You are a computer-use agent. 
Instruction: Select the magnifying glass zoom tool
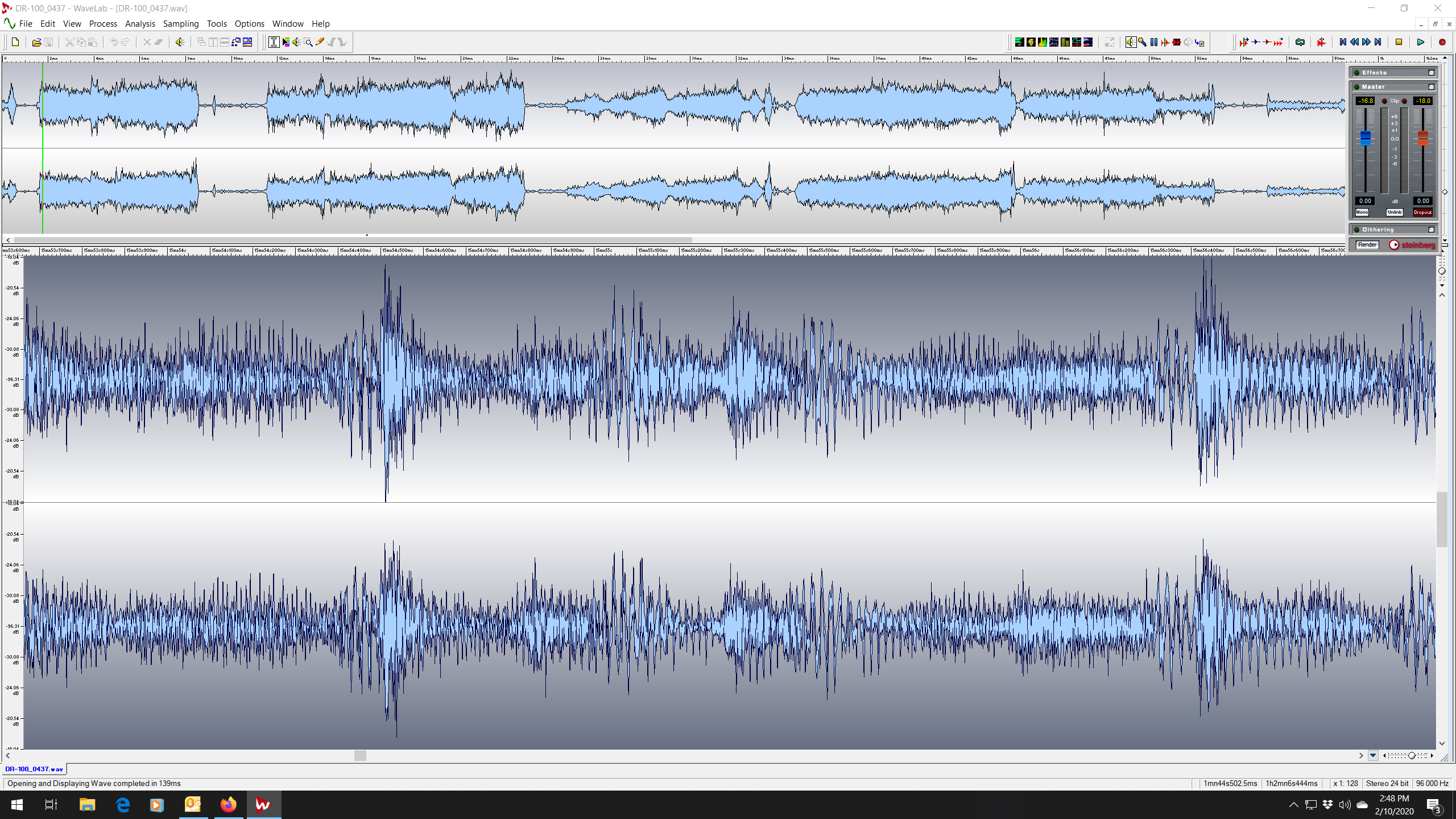tap(309, 42)
